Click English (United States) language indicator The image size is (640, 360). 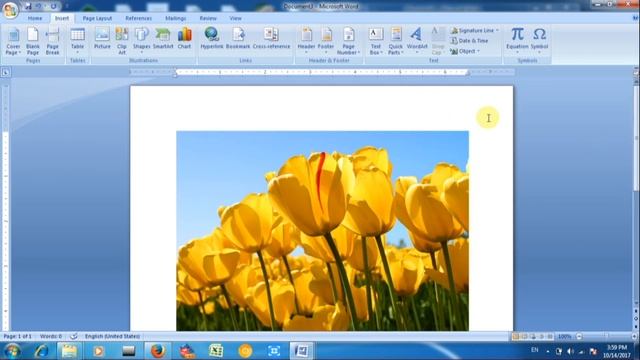coord(113,336)
